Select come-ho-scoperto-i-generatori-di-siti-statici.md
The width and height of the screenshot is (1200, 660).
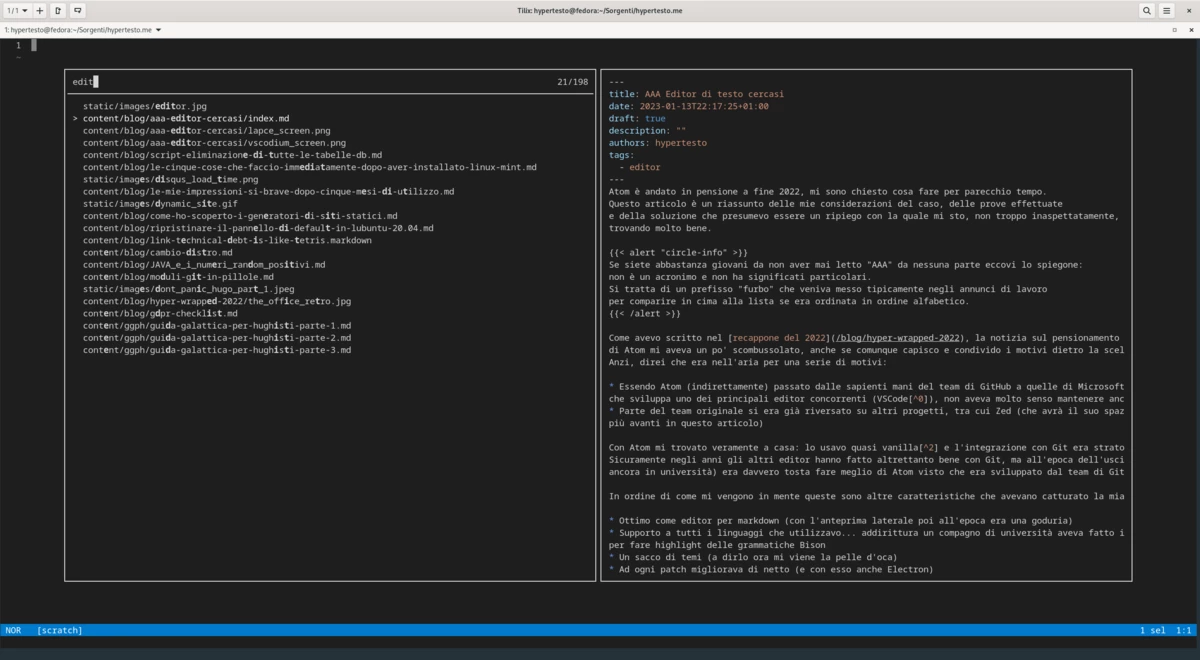pyautogui.click(x=240, y=216)
